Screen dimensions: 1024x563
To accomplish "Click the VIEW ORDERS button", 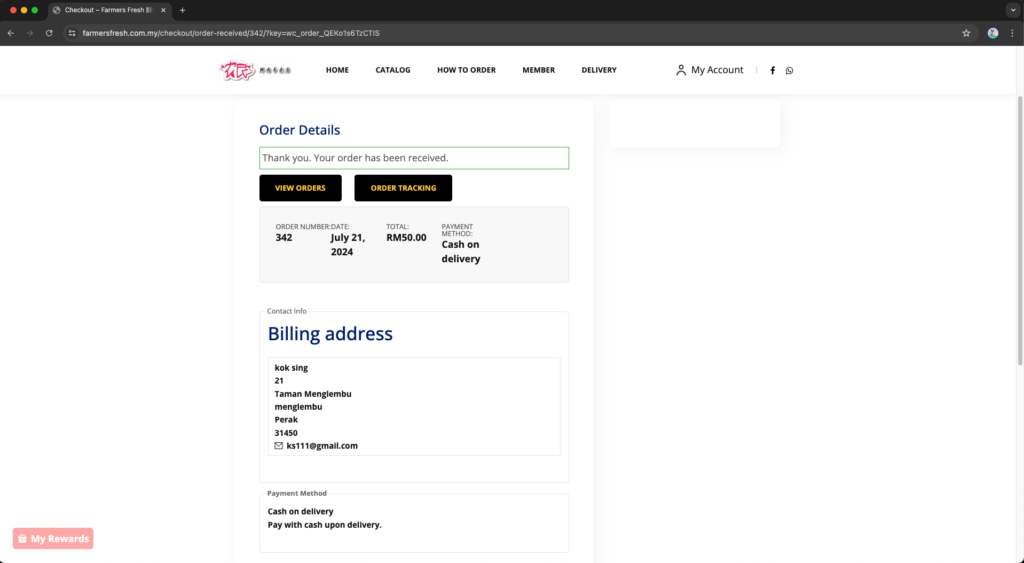I will click(300, 188).
